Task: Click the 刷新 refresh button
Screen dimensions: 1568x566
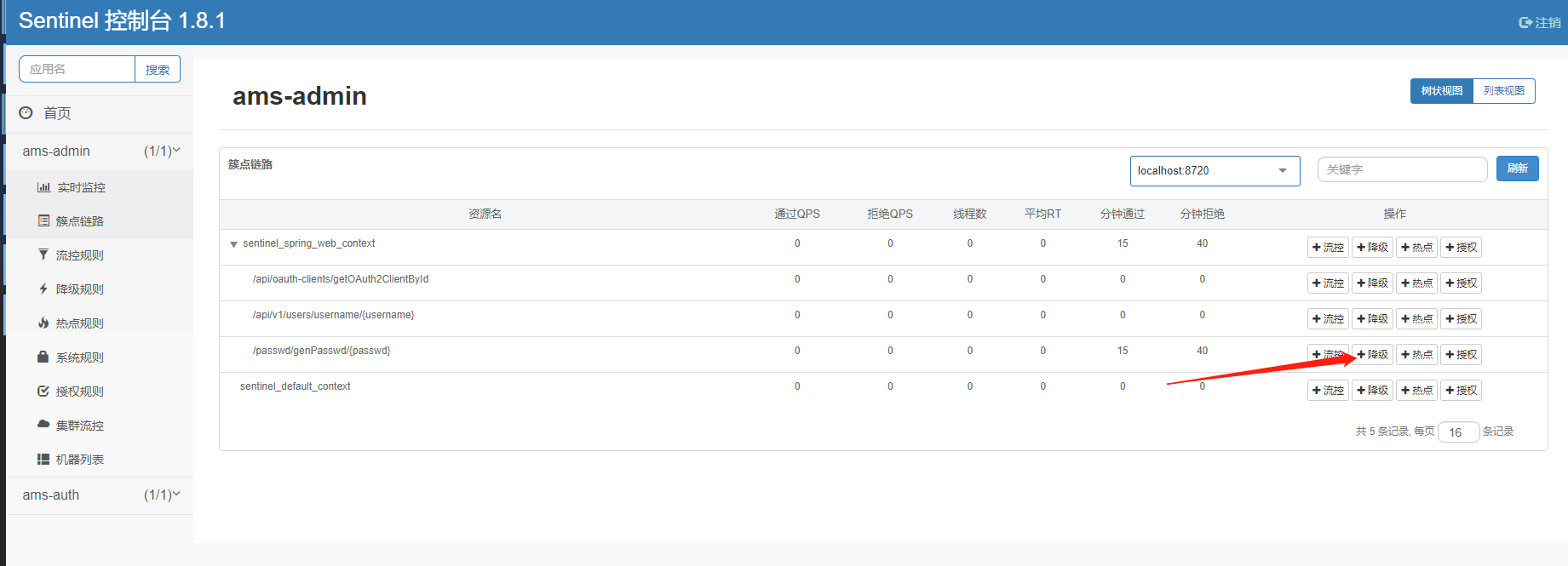Action: click(x=1518, y=169)
